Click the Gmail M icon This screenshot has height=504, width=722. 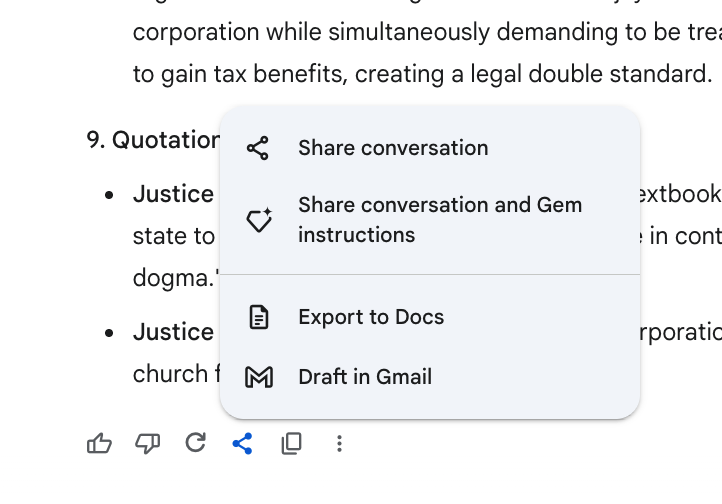tap(259, 377)
